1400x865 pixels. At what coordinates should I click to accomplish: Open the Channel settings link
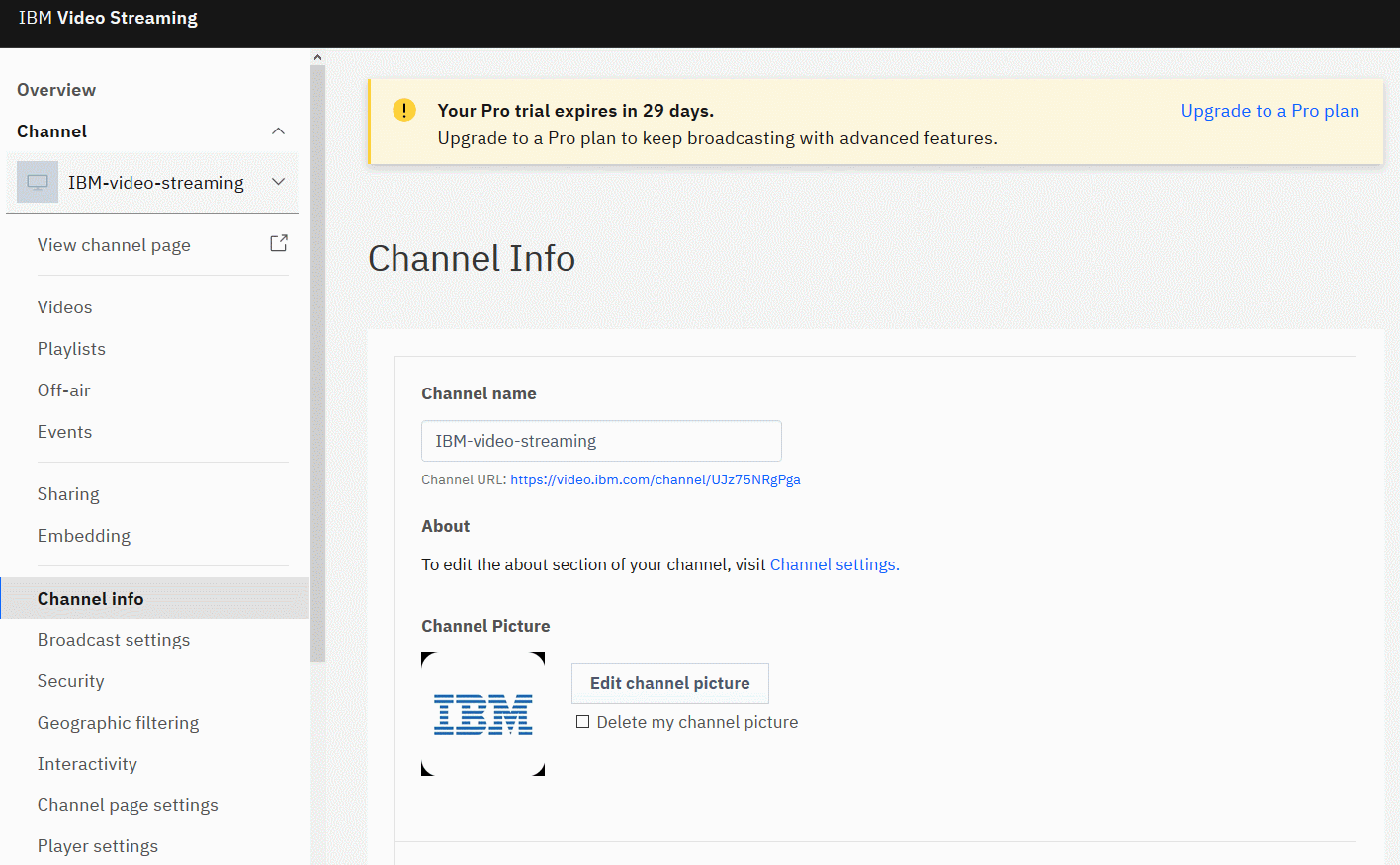[834, 564]
